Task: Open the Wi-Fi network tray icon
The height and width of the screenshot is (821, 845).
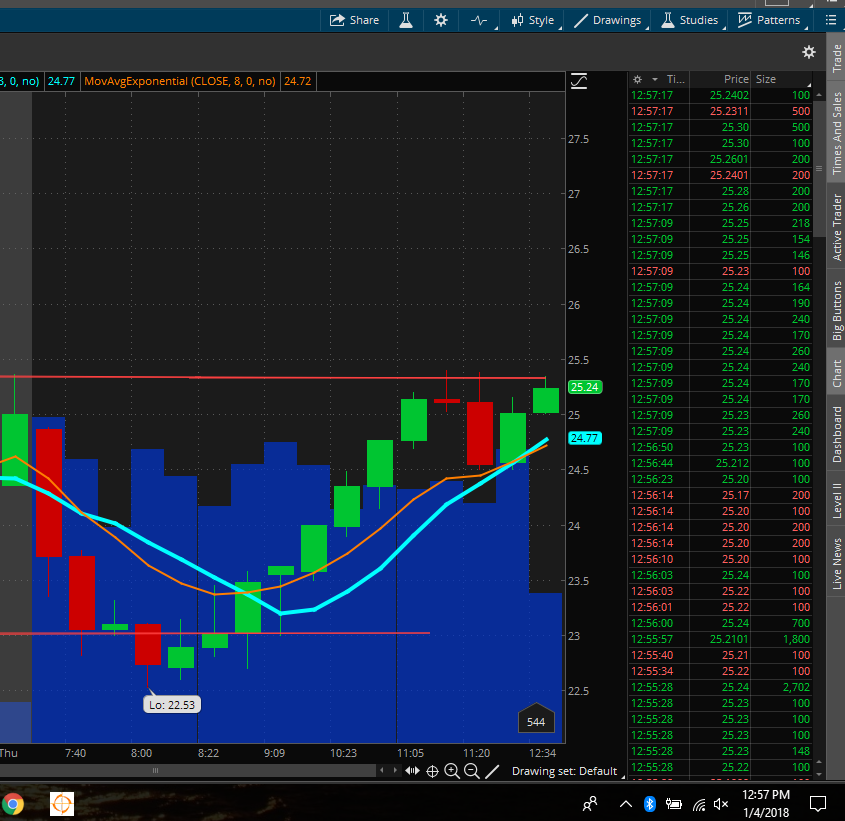Action: (699, 805)
